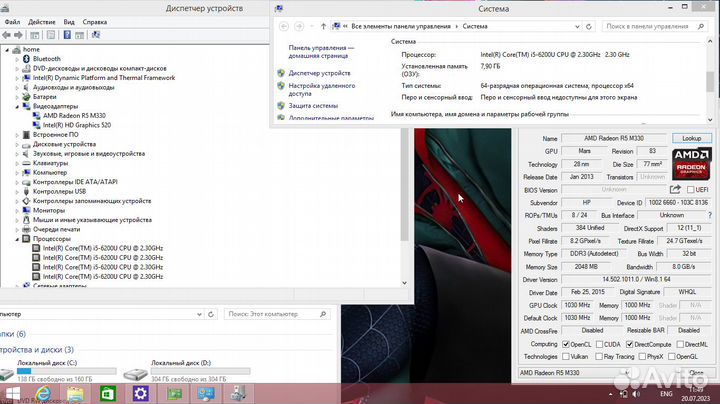720x404 pixels.
Task: Click the blue Help icon in Device Manager toolbar
Action: (67, 35)
